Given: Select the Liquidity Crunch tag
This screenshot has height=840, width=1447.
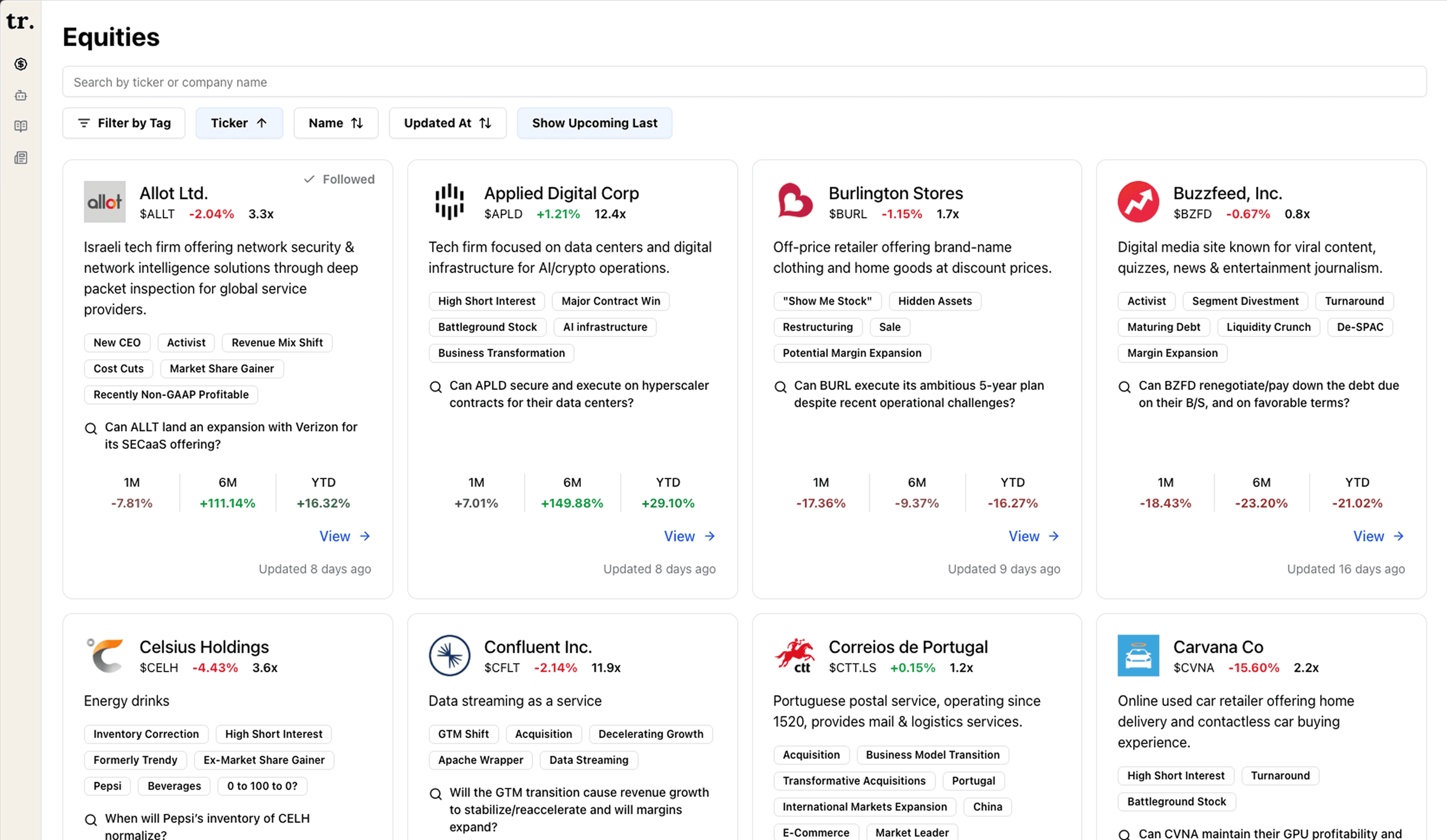Looking at the screenshot, I should click(x=1269, y=327).
